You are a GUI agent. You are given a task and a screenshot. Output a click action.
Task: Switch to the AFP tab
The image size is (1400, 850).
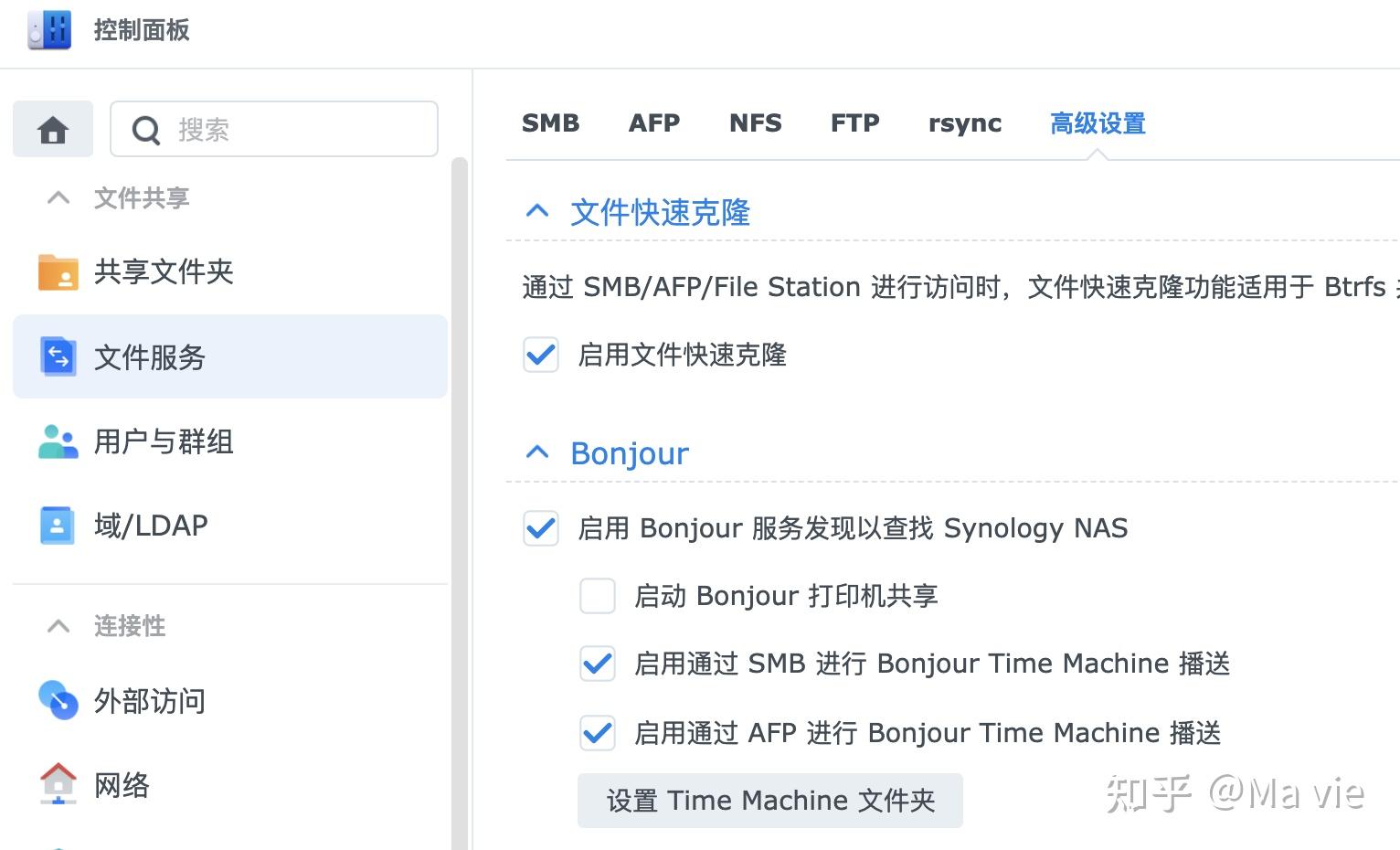(654, 123)
